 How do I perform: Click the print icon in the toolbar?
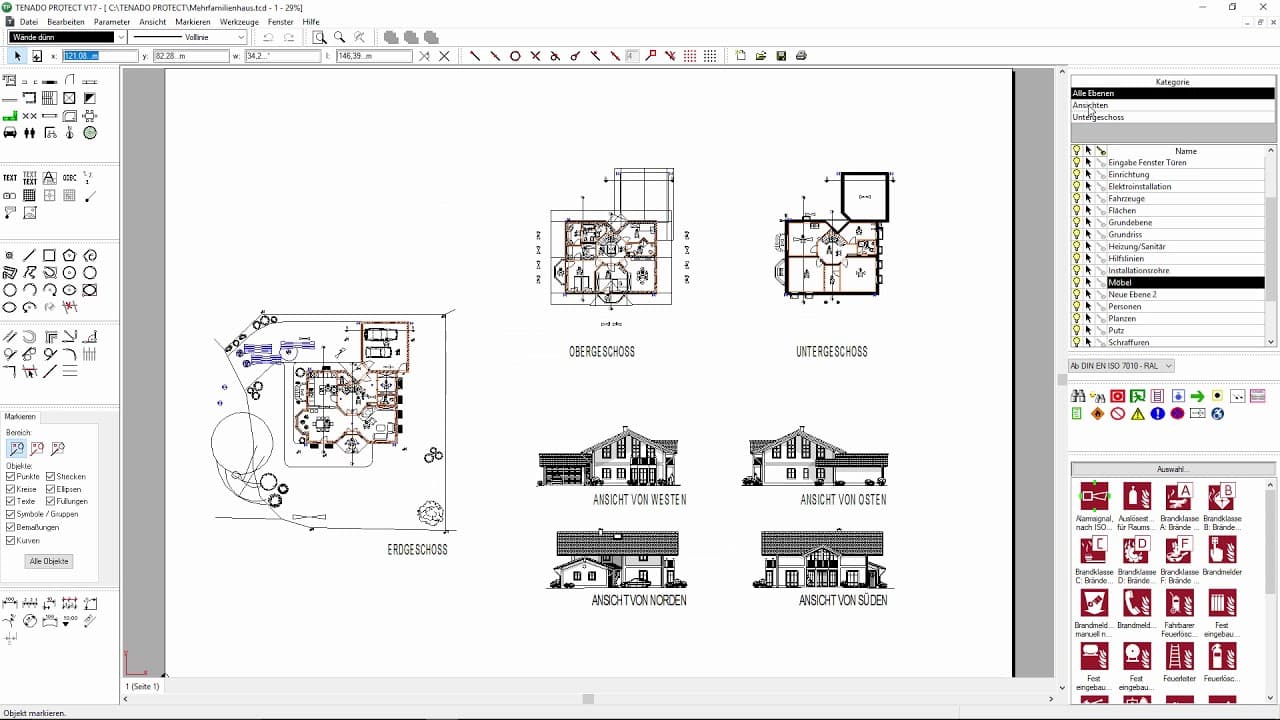point(801,56)
